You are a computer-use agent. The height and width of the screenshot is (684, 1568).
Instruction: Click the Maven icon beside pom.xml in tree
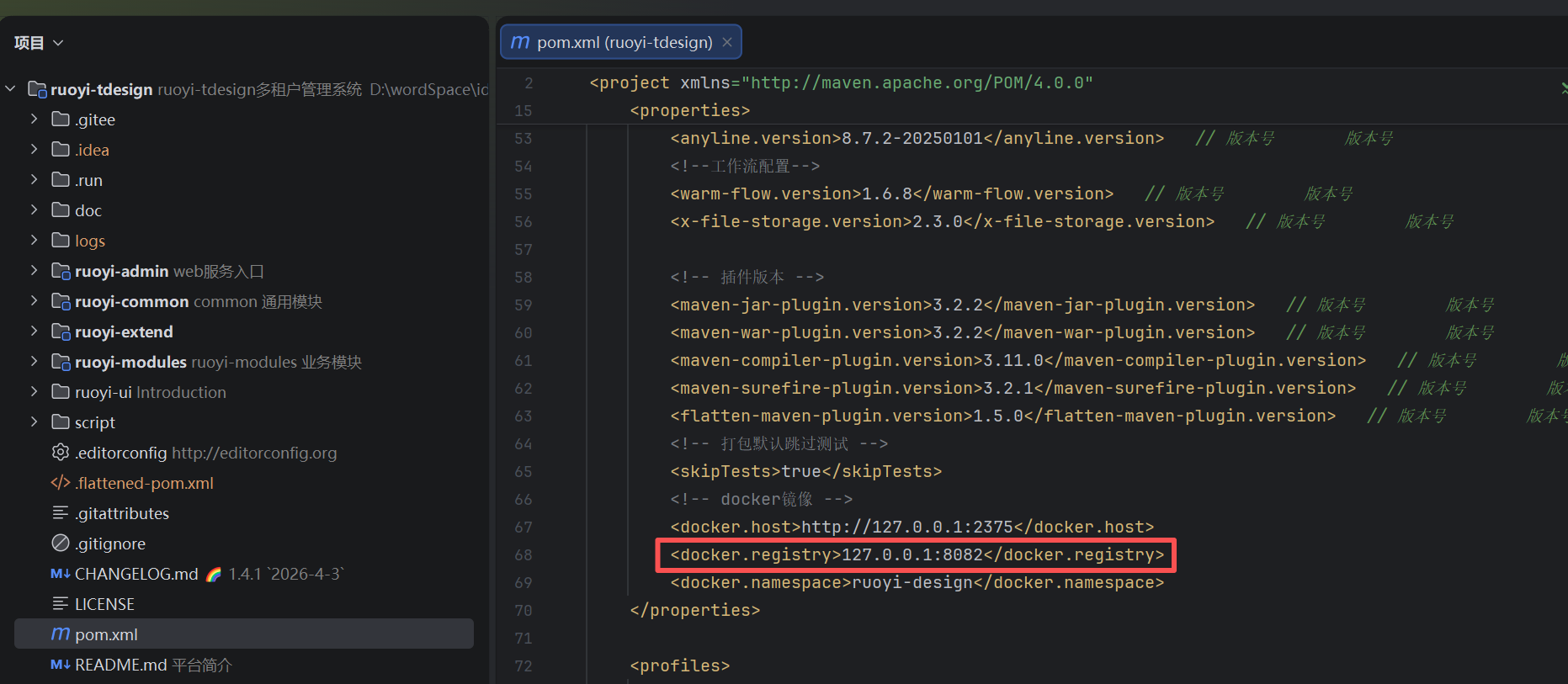coord(61,634)
